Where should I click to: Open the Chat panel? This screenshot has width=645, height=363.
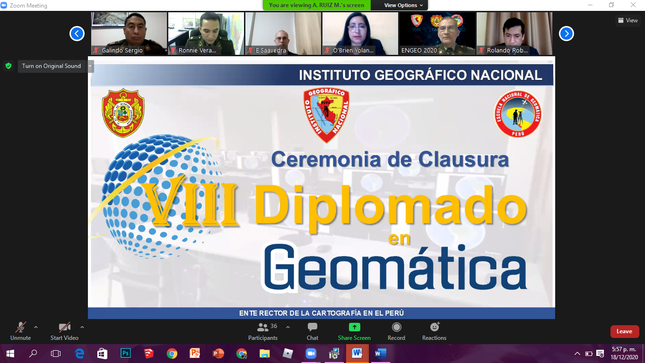tap(312, 331)
